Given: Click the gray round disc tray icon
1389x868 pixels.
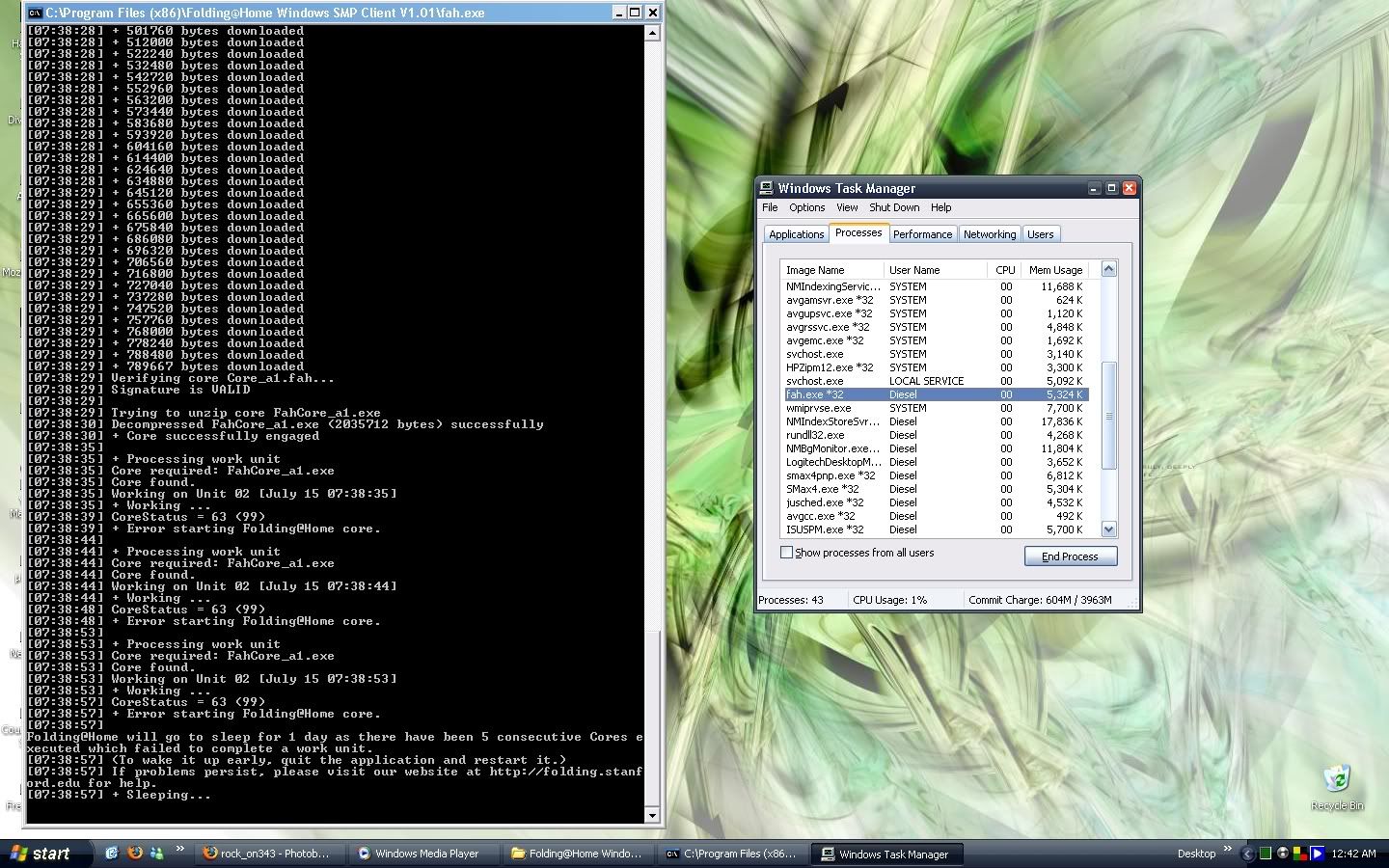Looking at the screenshot, I should click(x=1283, y=854).
